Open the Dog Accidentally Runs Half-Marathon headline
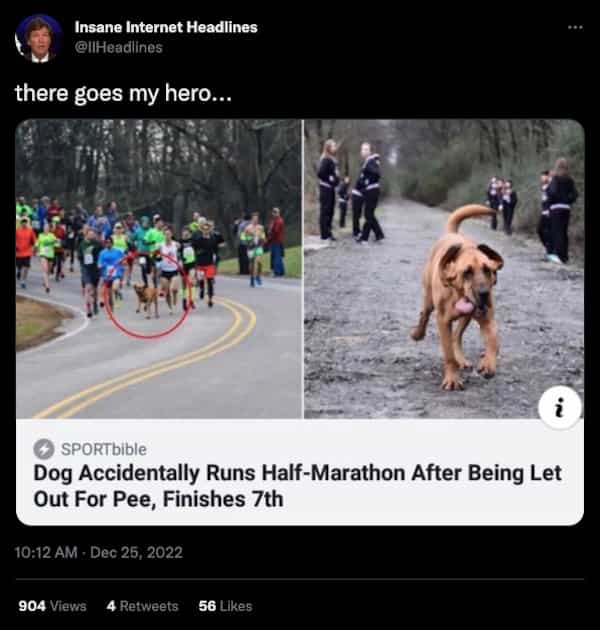600x630 pixels. [298, 486]
